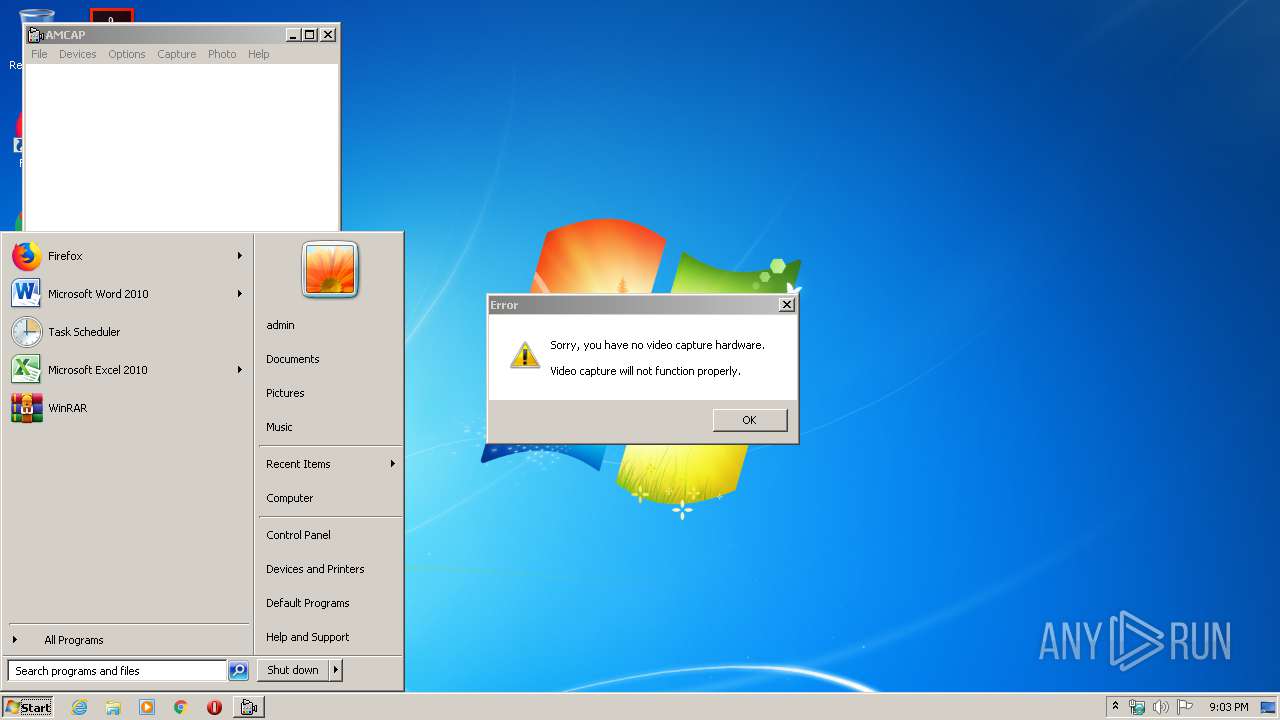
Task: Expand All Programs list
Action: (127, 640)
